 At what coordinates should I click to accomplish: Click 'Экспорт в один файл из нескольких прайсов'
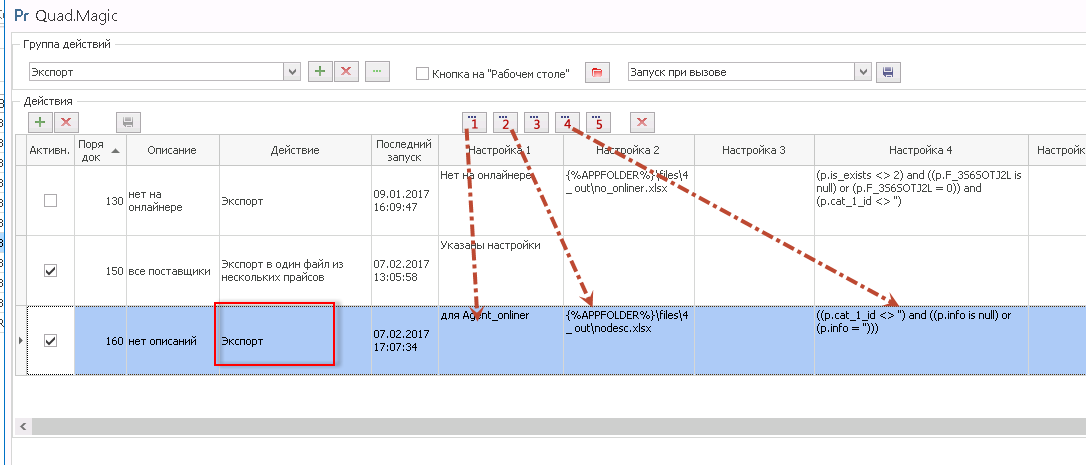click(x=295, y=271)
